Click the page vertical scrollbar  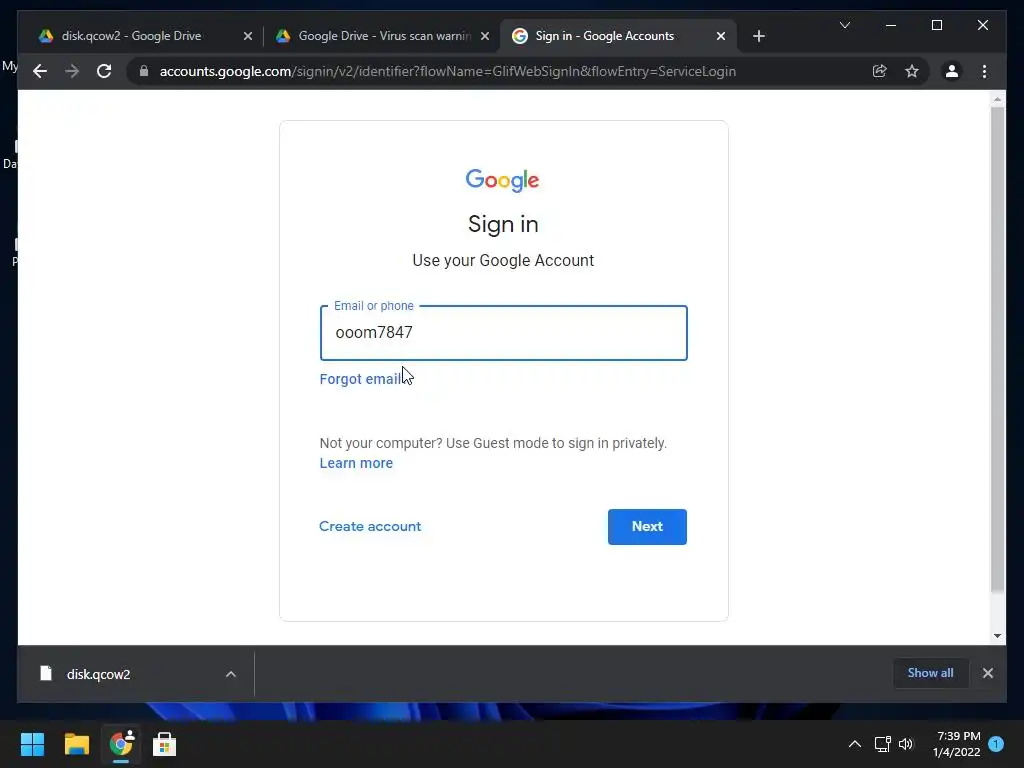pyautogui.click(x=997, y=349)
